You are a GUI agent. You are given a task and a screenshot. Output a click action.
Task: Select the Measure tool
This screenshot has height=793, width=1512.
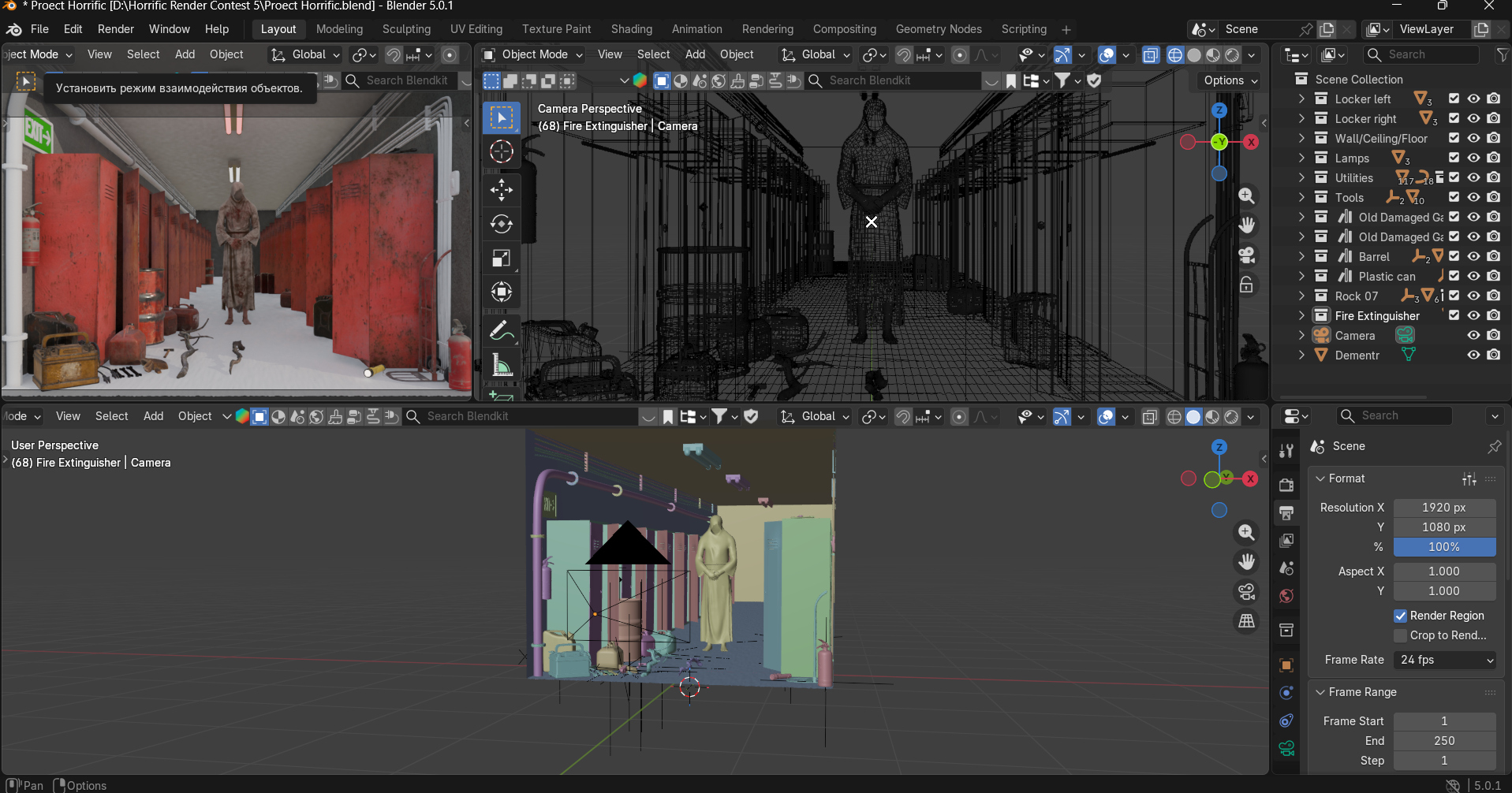[502, 365]
